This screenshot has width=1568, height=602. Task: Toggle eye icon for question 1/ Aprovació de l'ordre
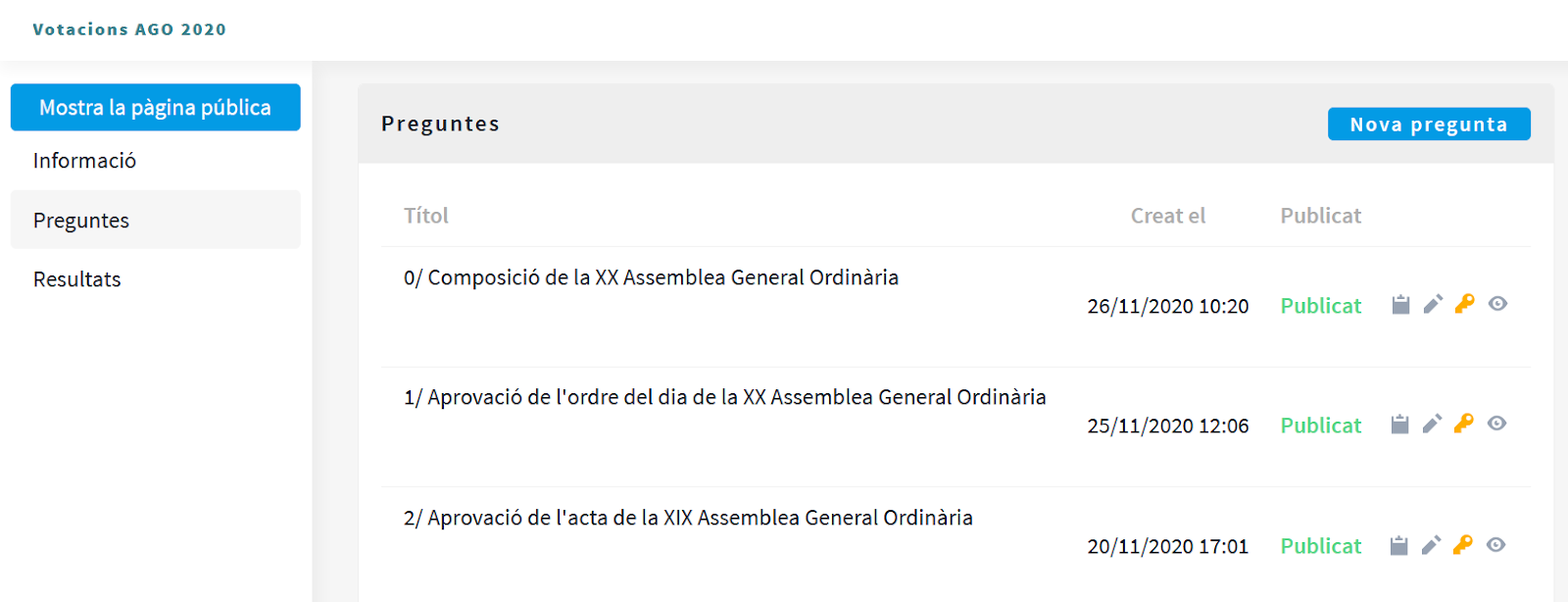click(x=1496, y=424)
